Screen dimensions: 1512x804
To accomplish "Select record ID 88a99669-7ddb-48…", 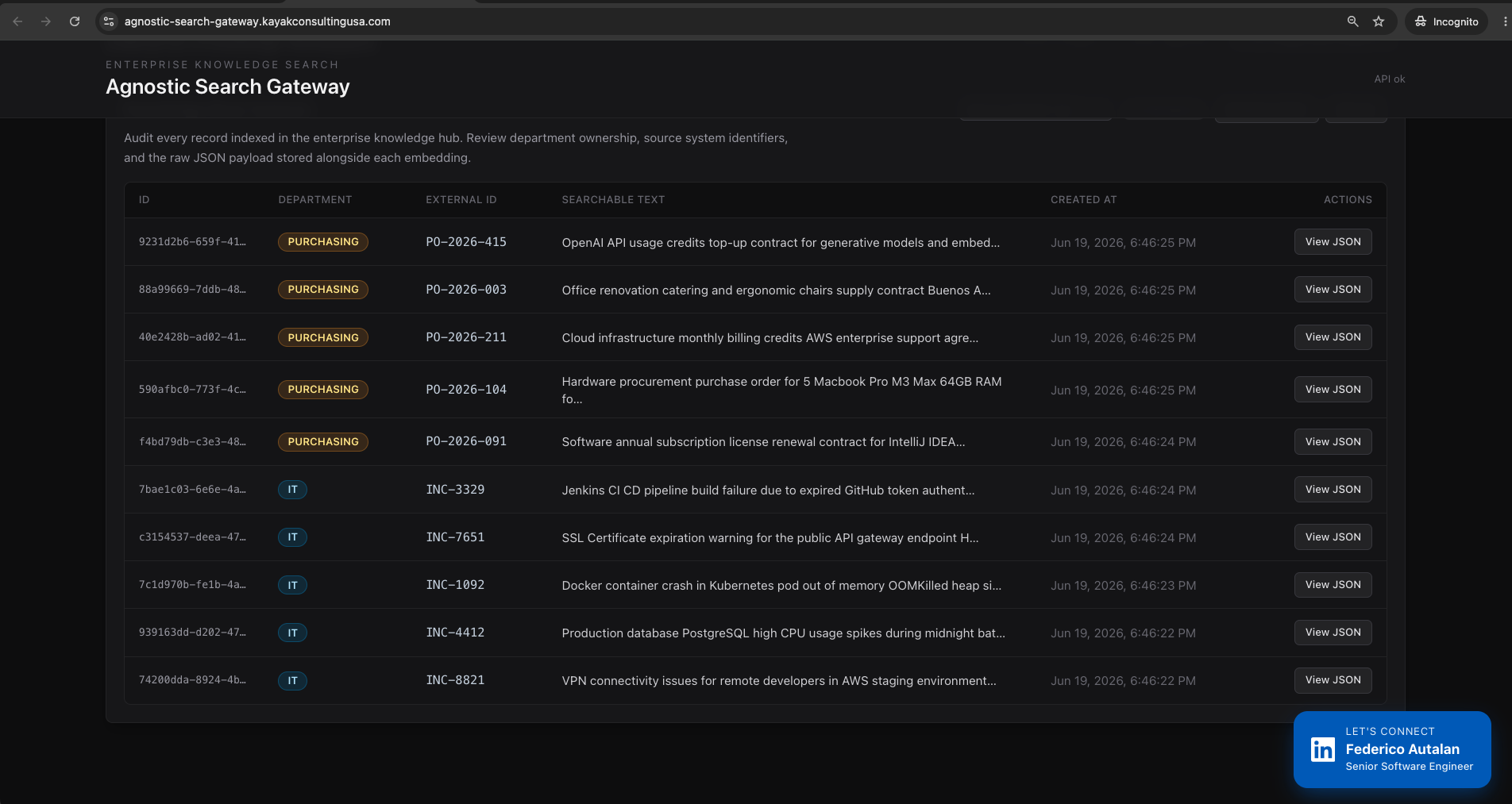I will pyautogui.click(x=192, y=290).
